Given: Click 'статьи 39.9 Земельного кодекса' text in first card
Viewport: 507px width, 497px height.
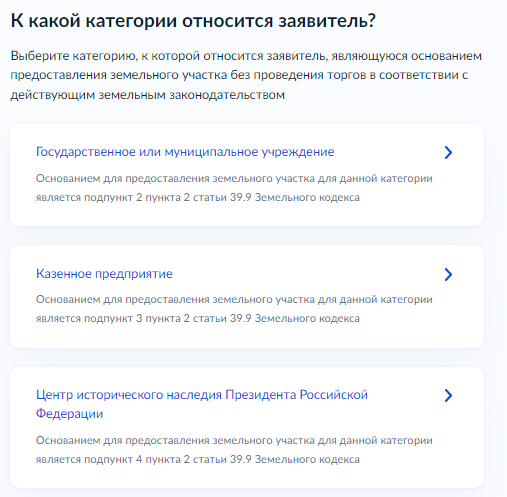Looking at the screenshot, I should tap(276, 197).
